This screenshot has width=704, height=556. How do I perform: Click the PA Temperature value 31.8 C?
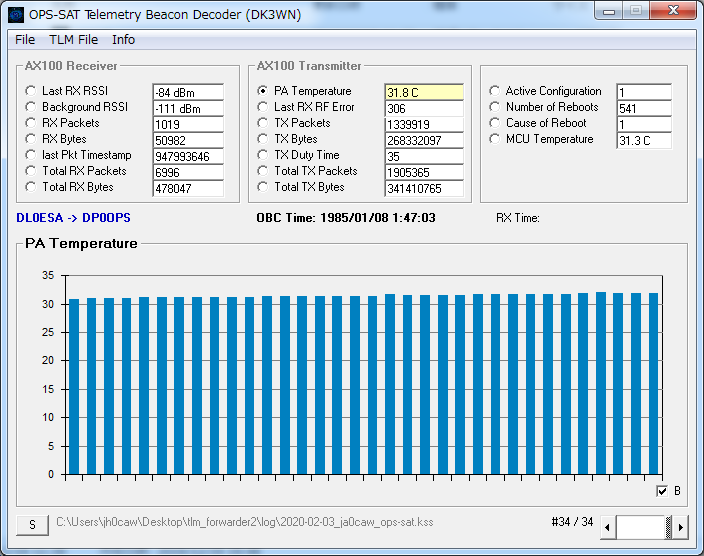tap(424, 92)
